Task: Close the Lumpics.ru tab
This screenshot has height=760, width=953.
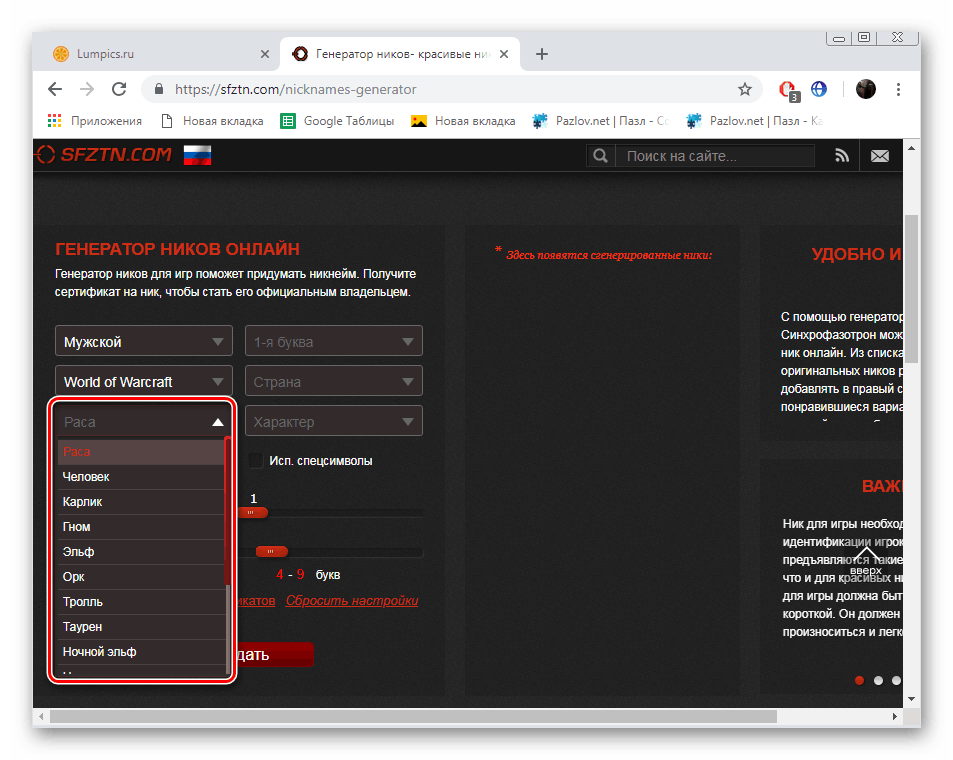Action: click(x=264, y=54)
